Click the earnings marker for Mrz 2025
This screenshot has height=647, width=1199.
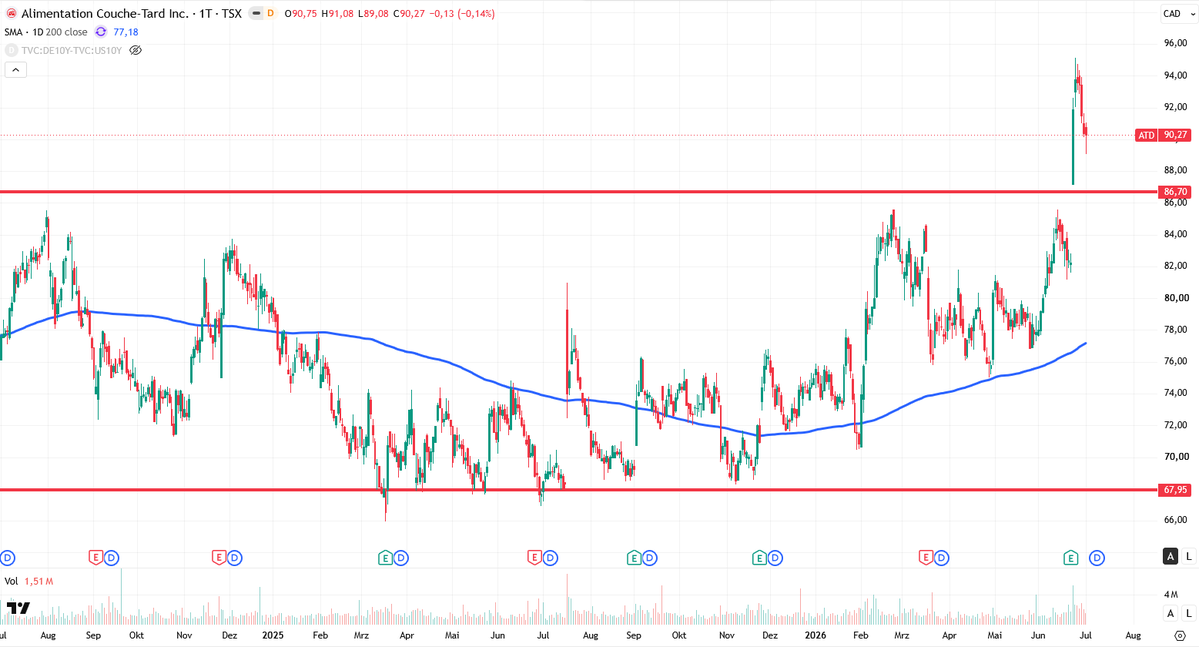click(x=385, y=558)
